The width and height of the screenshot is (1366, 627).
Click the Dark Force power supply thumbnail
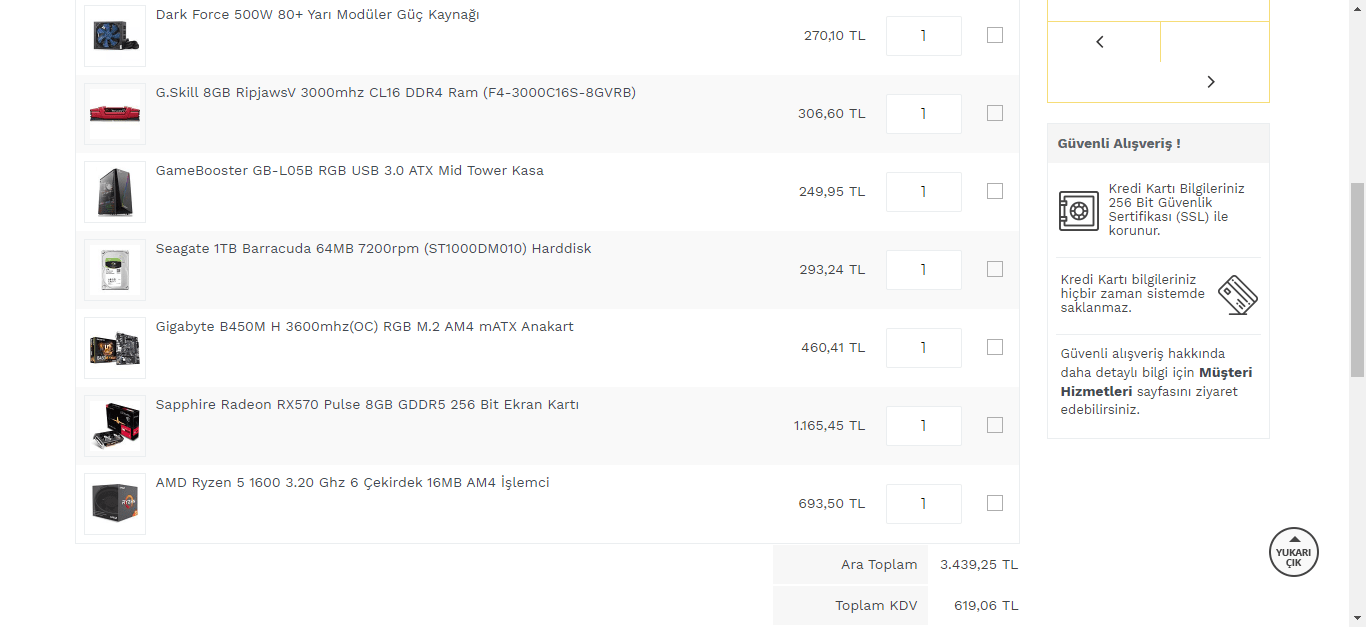click(x=115, y=36)
